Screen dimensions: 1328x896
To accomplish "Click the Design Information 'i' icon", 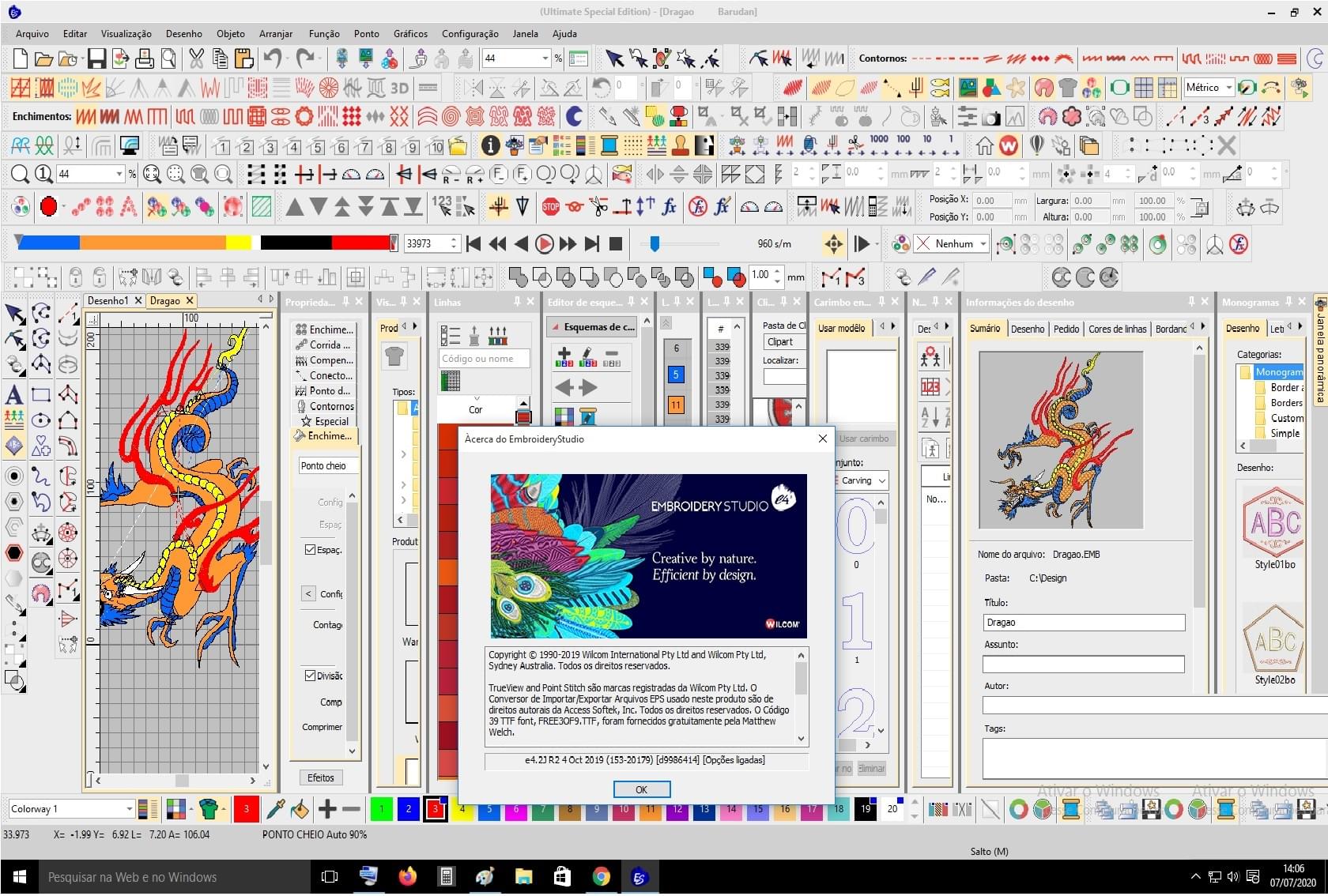I will point(490,145).
